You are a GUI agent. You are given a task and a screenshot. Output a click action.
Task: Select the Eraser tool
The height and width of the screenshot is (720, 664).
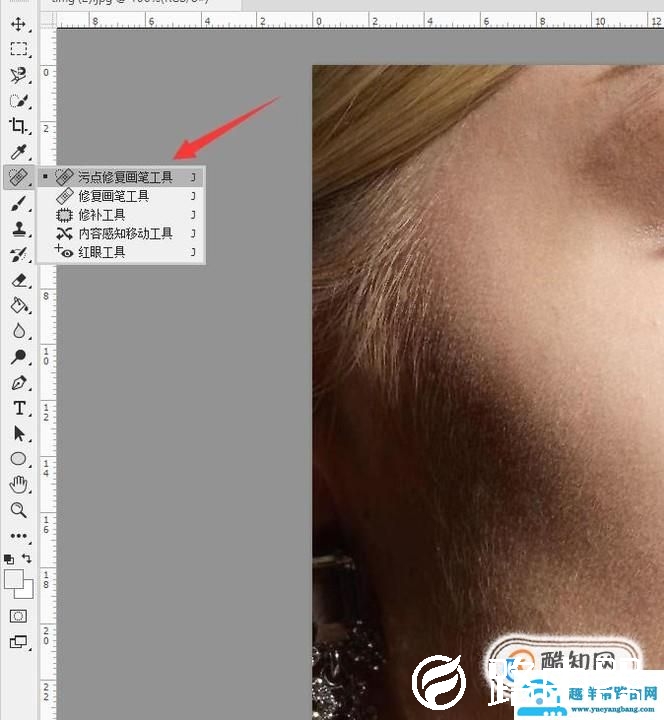click(x=18, y=280)
